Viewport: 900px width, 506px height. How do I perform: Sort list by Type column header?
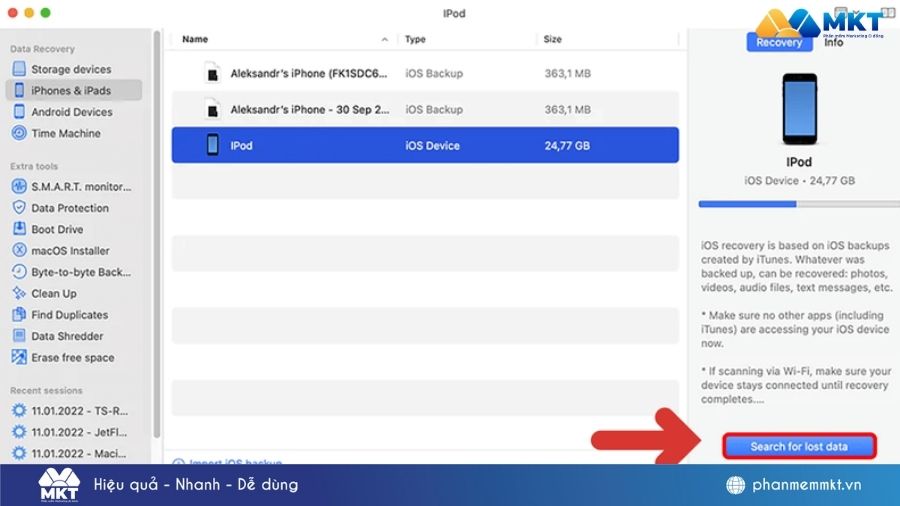click(415, 39)
